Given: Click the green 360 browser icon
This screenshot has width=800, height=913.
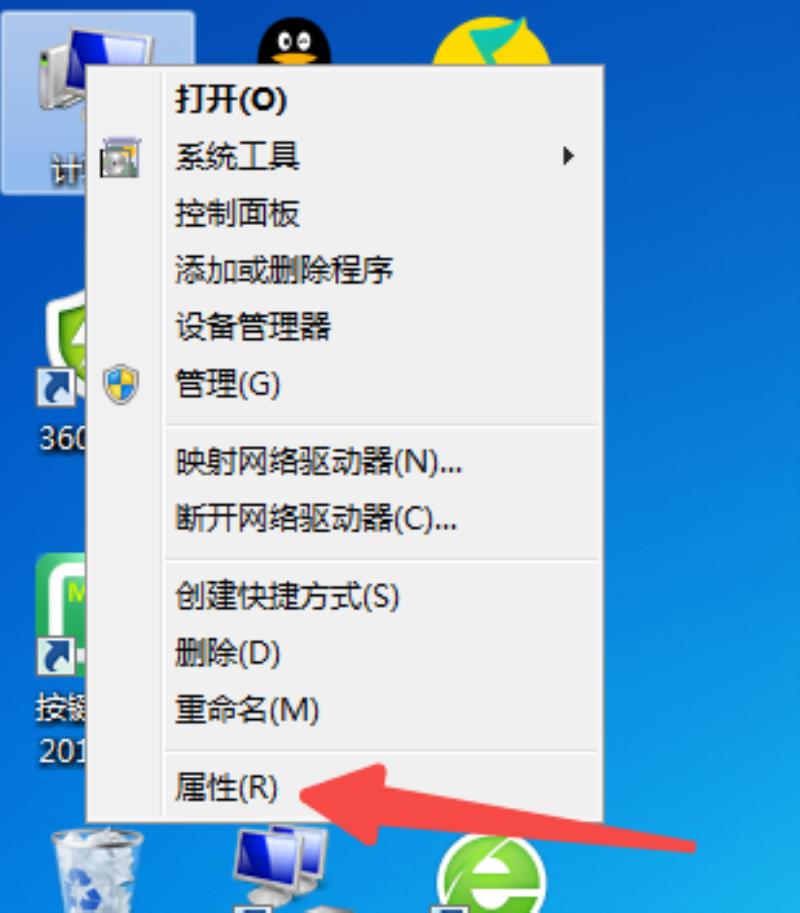Looking at the screenshot, I should click(492, 873).
